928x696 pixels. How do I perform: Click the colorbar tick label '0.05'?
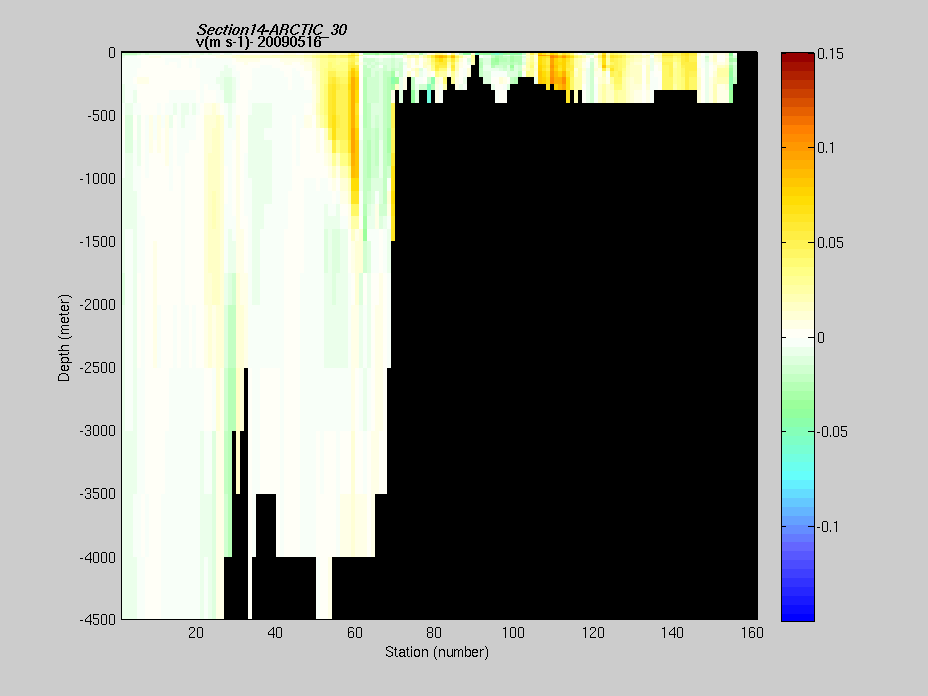[830, 243]
